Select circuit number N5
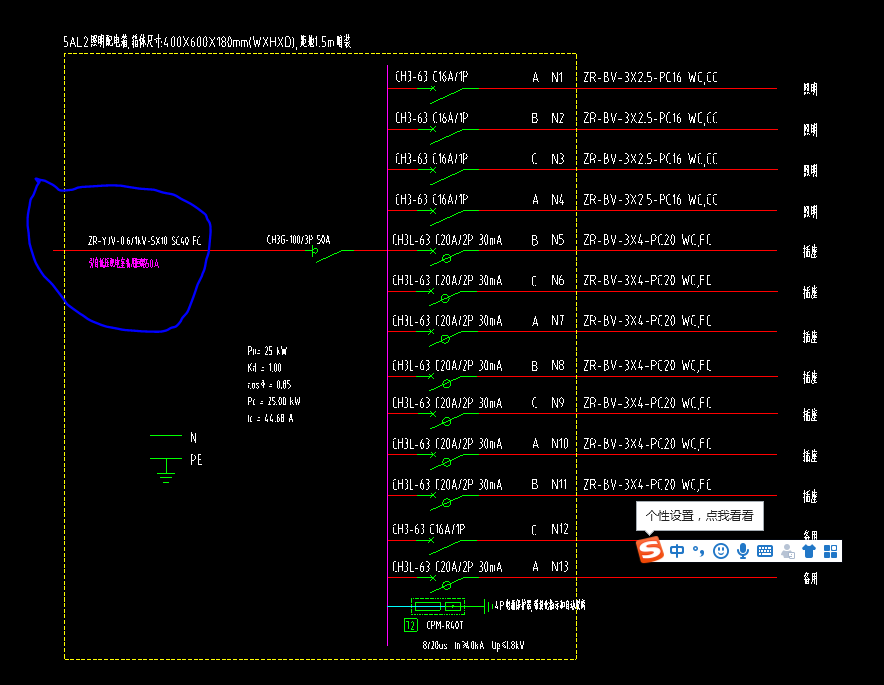The image size is (884, 685). 557,240
